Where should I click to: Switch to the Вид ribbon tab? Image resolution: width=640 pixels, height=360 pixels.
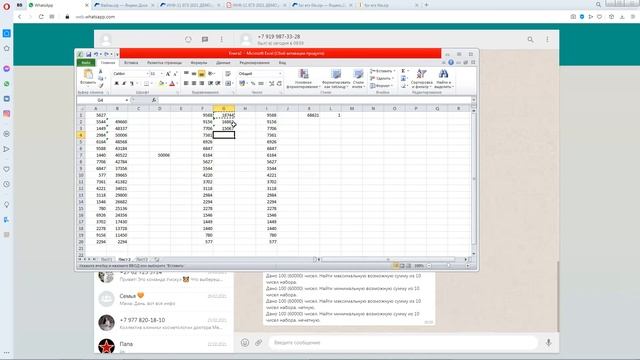[x=282, y=63]
